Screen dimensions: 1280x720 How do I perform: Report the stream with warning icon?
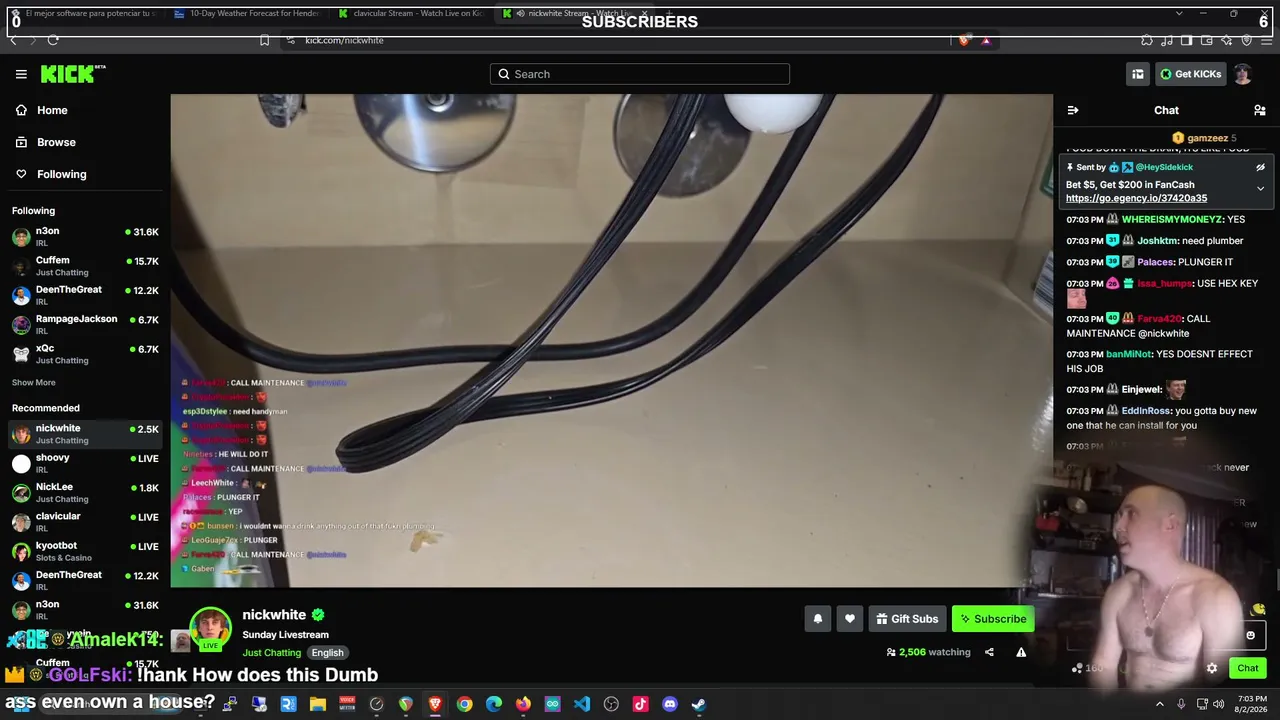tap(1021, 652)
